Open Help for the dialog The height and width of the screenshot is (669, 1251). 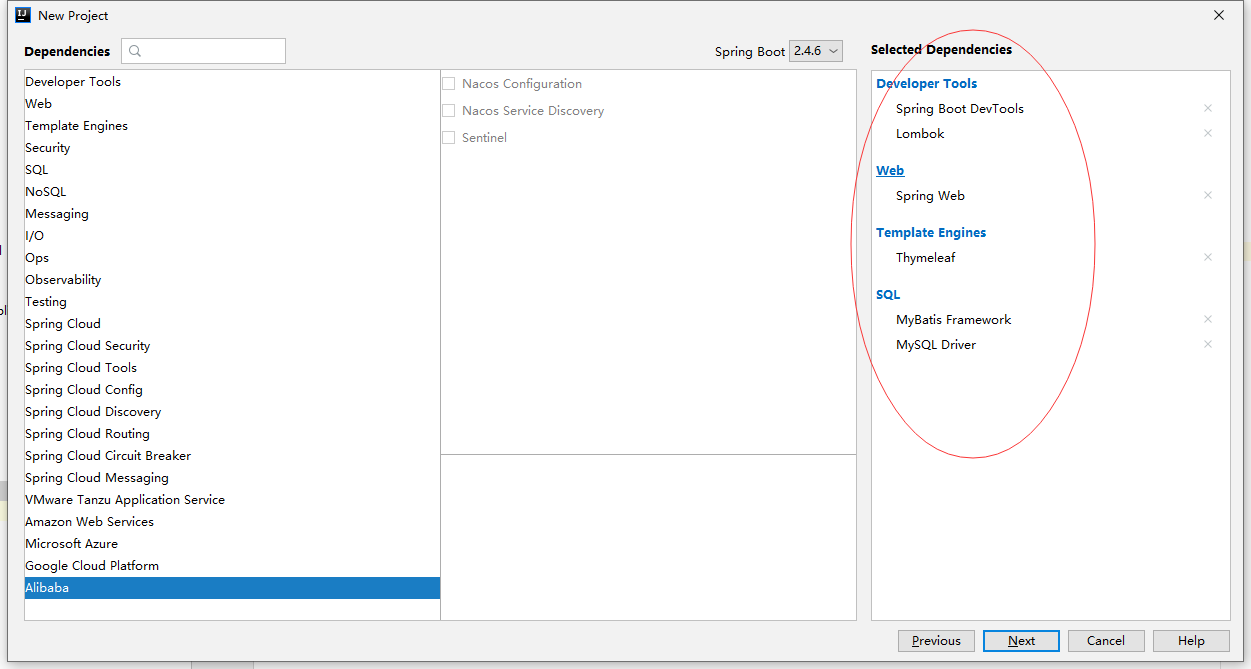(x=1191, y=641)
